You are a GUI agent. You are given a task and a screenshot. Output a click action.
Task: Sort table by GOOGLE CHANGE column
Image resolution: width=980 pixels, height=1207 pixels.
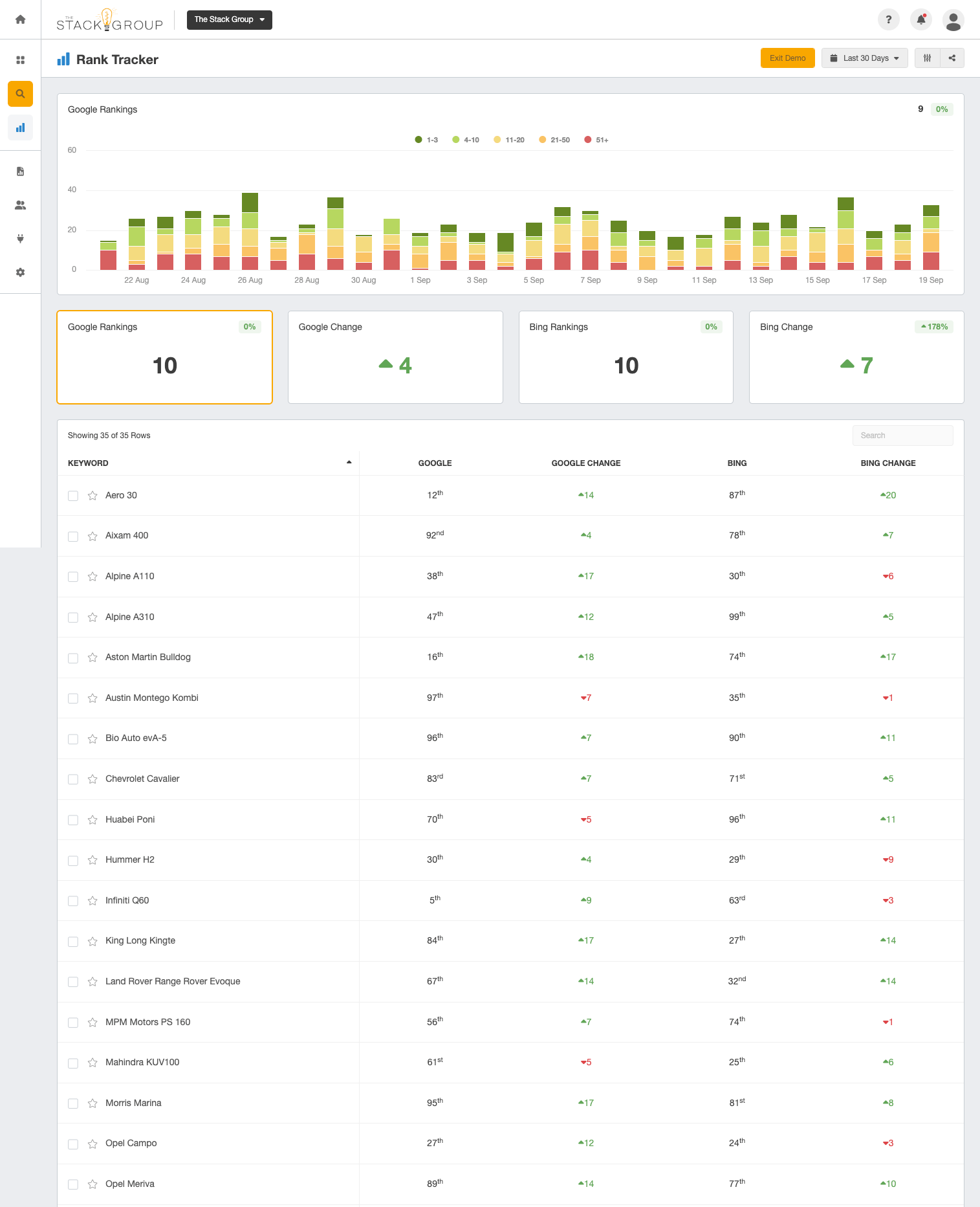[585, 463]
